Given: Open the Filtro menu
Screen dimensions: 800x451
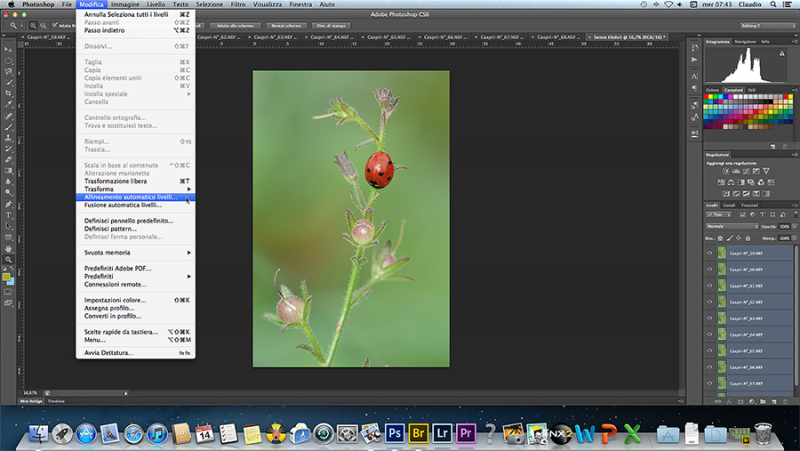Looking at the screenshot, I should coord(238,4).
